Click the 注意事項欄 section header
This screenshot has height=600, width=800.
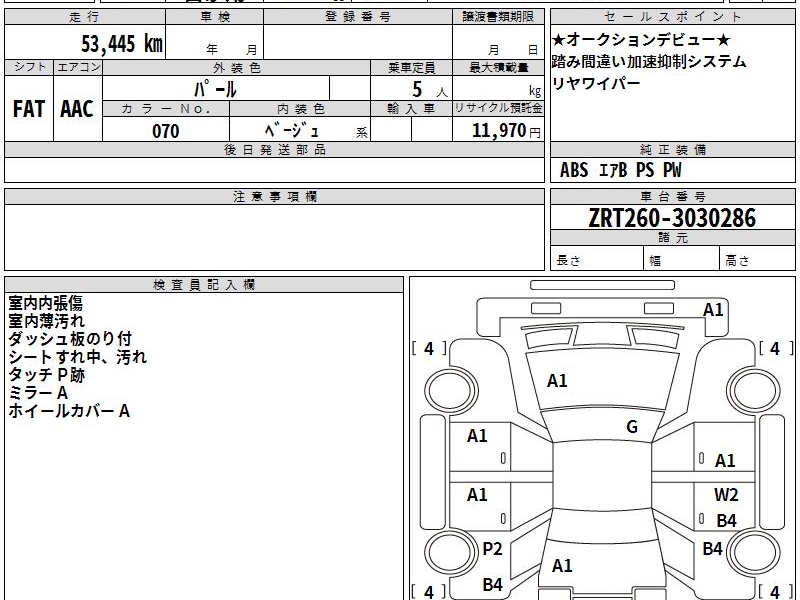274,196
